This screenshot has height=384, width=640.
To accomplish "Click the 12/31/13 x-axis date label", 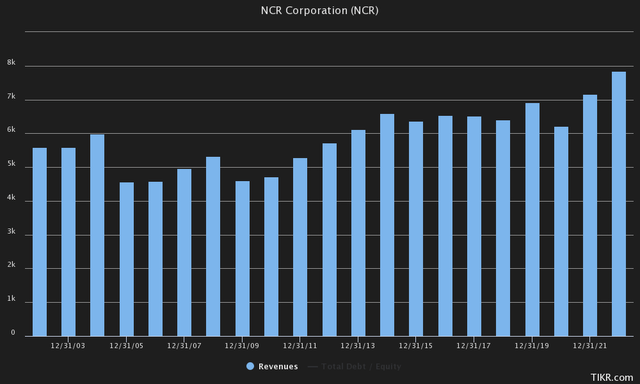I will [358, 346].
